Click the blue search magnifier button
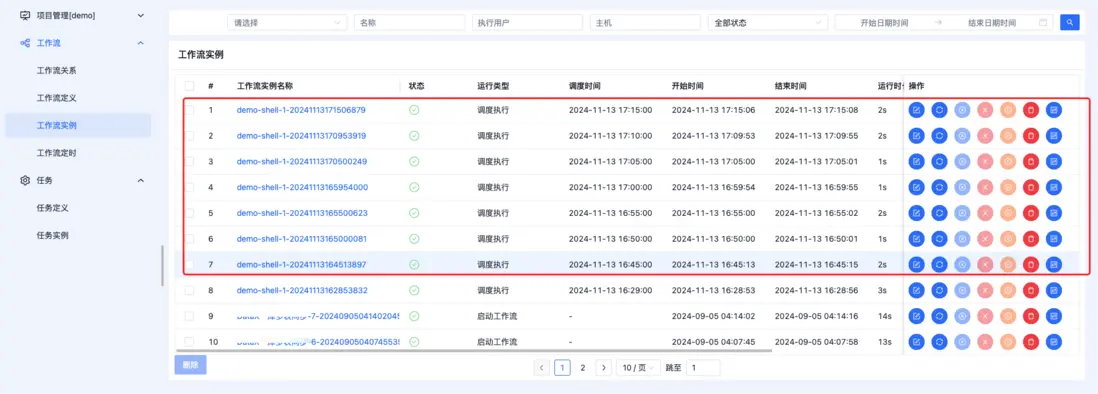This screenshot has height=394, width=1098. tap(1070, 22)
